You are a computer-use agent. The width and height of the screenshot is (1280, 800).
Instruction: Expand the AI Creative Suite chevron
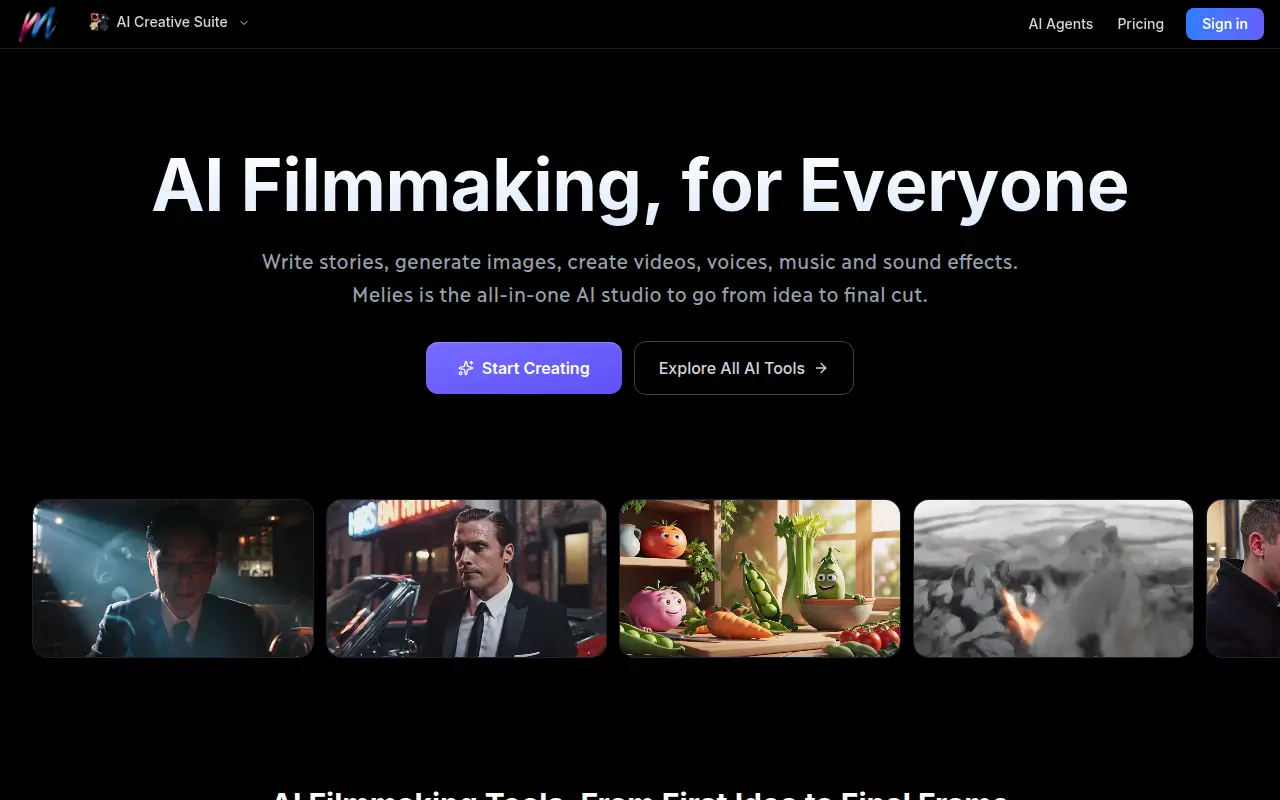244,23
